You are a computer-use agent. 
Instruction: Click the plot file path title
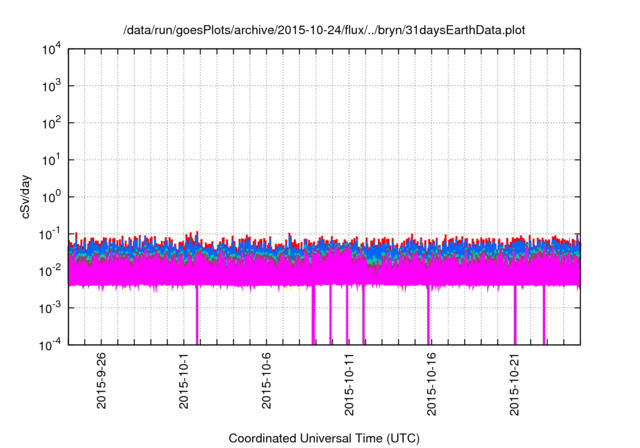(324, 31)
